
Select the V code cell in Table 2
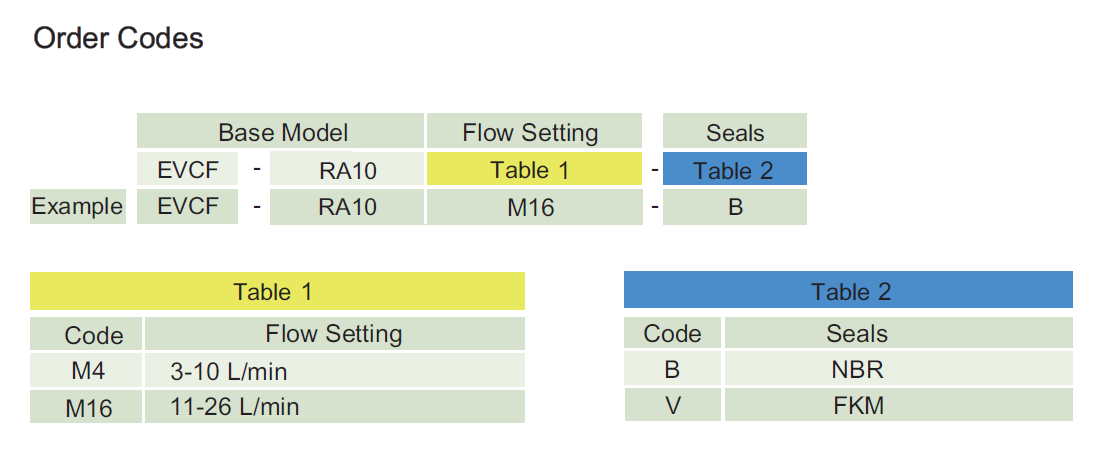click(673, 405)
